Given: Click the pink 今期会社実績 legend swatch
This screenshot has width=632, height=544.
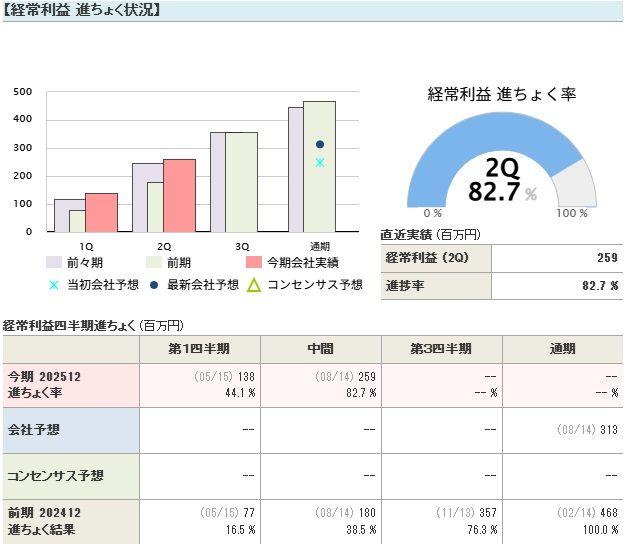Looking at the screenshot, I should pyautogui.click(x=254, y=262).
